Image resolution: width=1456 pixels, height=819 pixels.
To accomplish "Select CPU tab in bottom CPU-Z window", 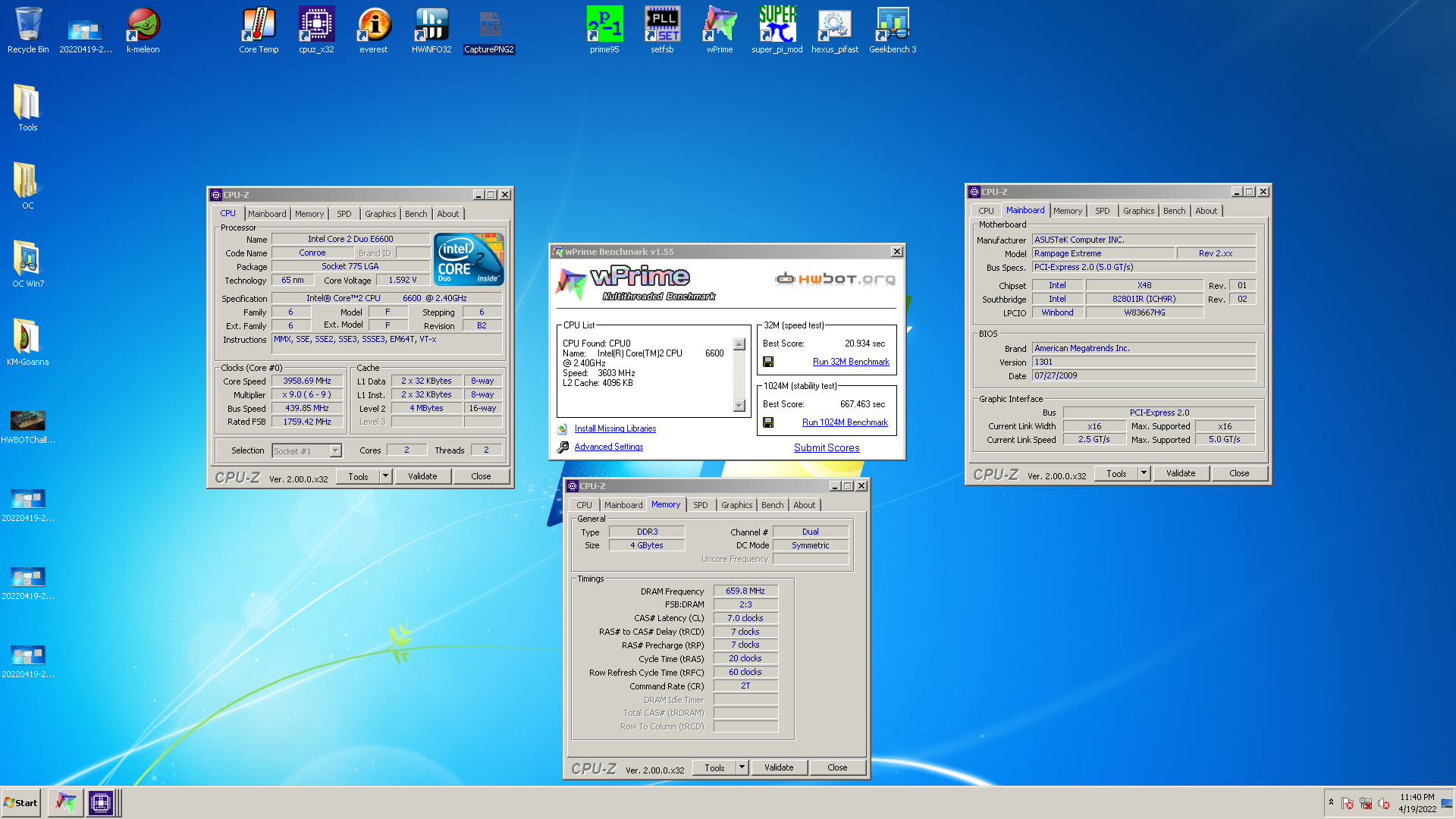I will pos(584,505).
